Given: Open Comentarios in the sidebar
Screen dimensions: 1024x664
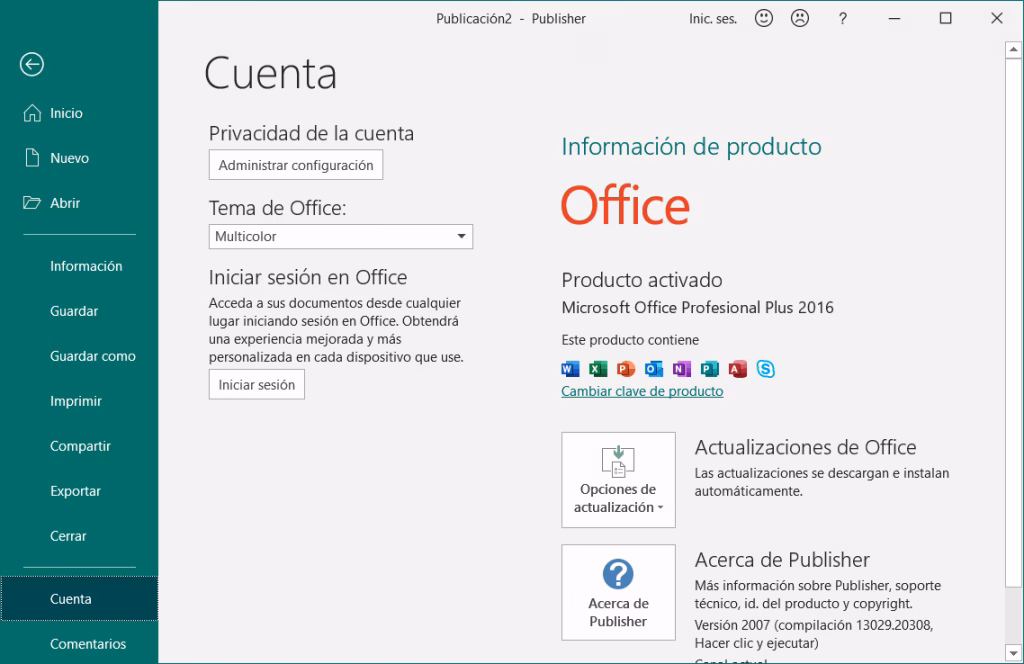Looking at the screenshot, I should pos(88,644).
